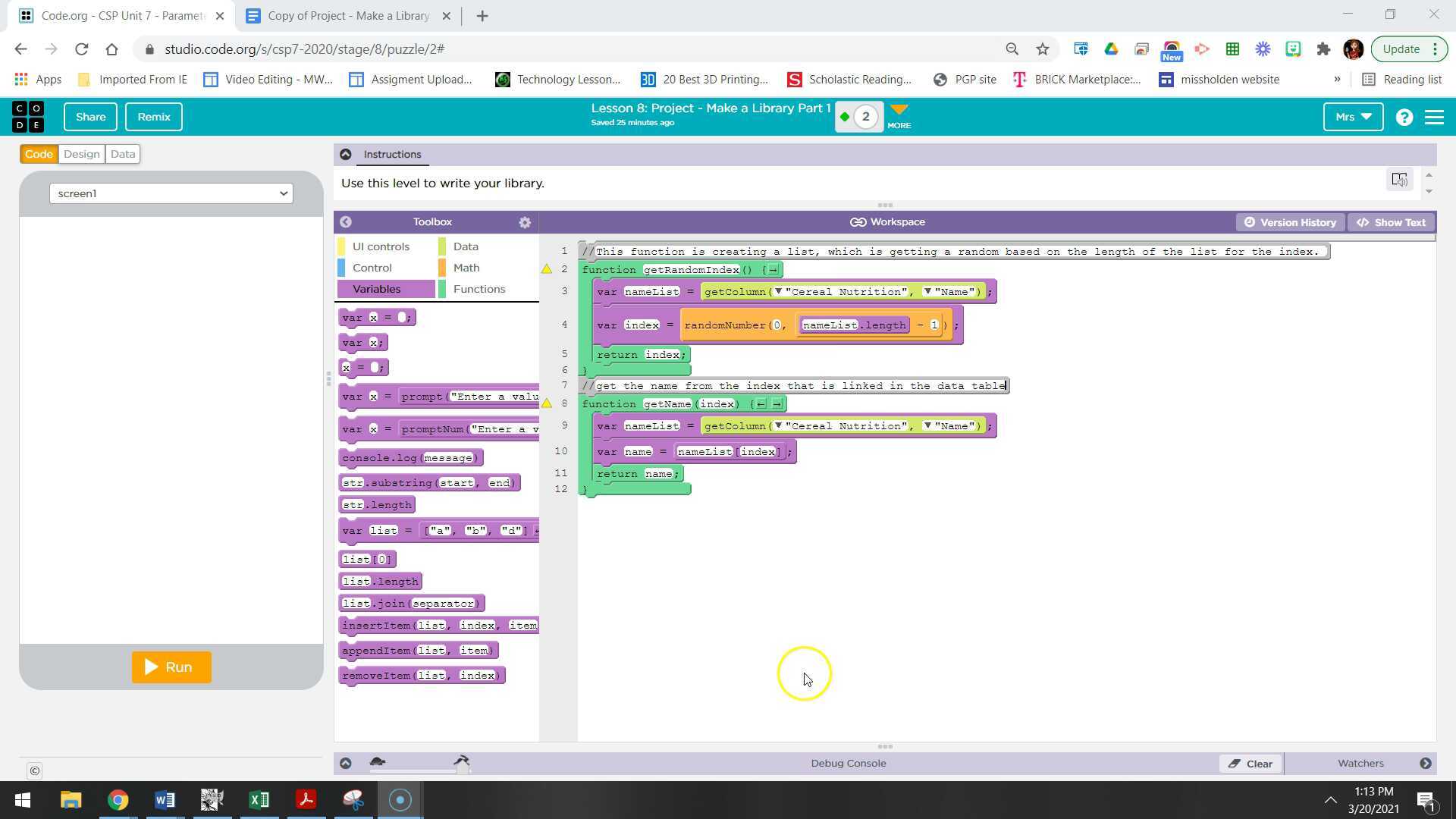Switch to the Design tab

(x=81, y=154)
